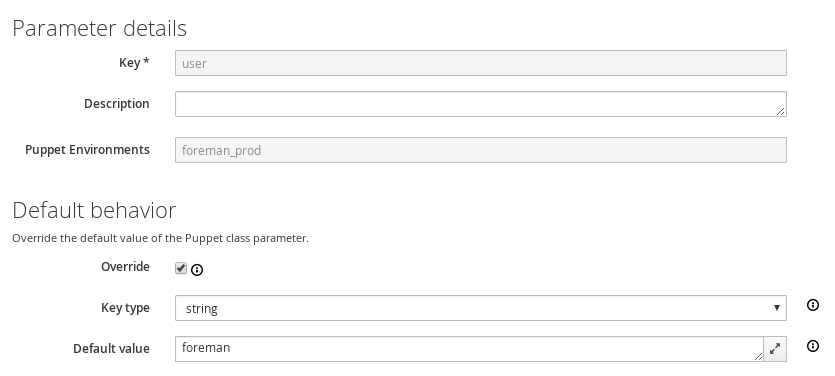Viewport: 835px width, 376px height.
Task: Click into the empty Description text area
Action: click(x=481, y=104)
